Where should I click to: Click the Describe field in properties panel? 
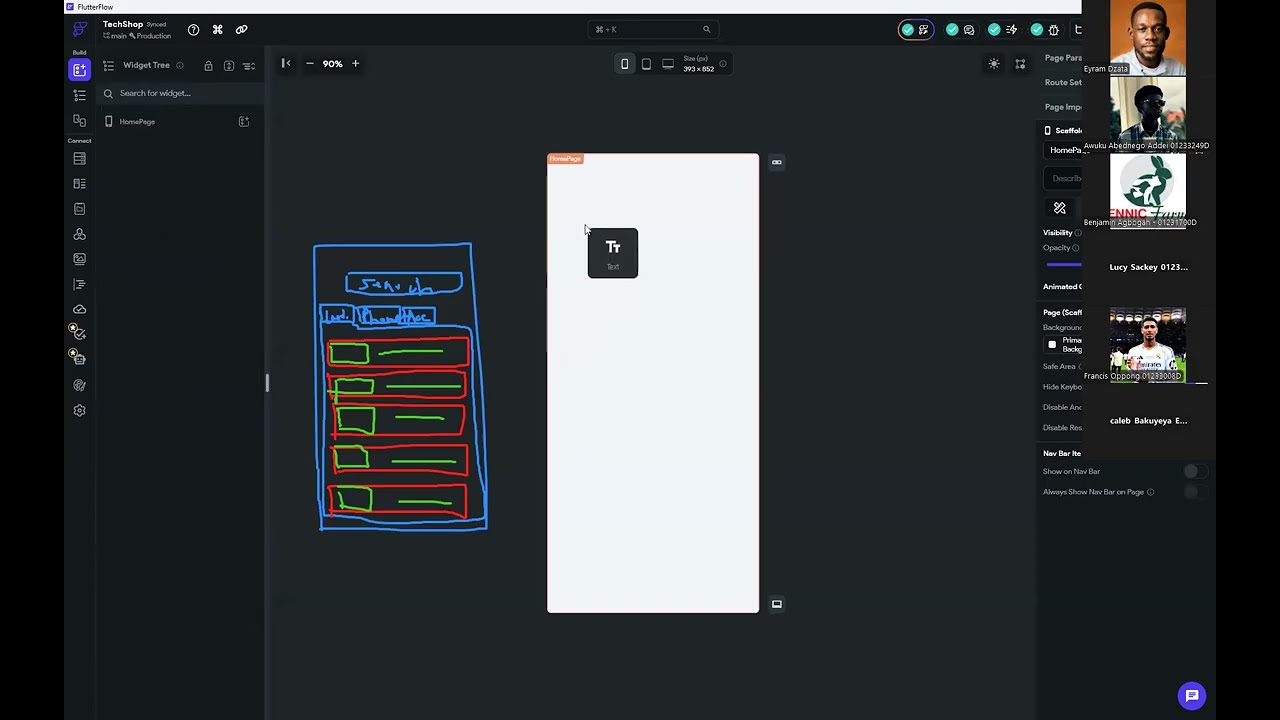point(1064,178)
